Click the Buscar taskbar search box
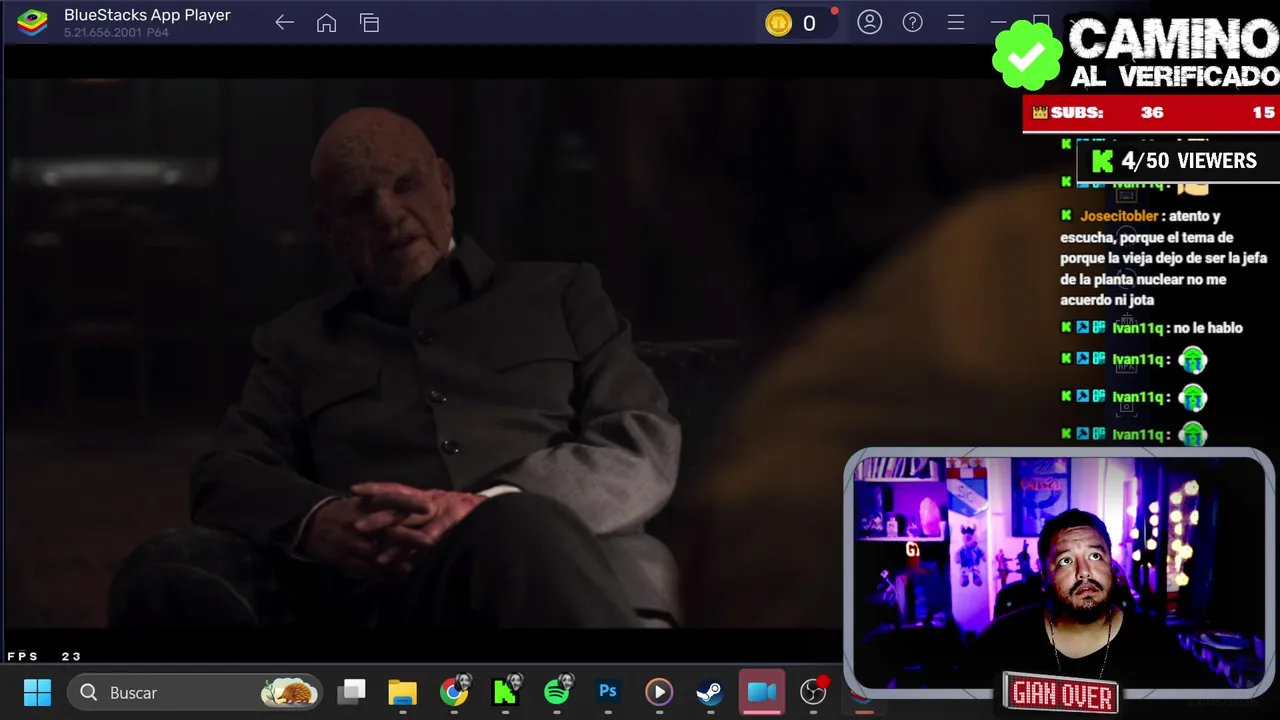Viewport: 1280px width, 720px height. tap(196, 692)
